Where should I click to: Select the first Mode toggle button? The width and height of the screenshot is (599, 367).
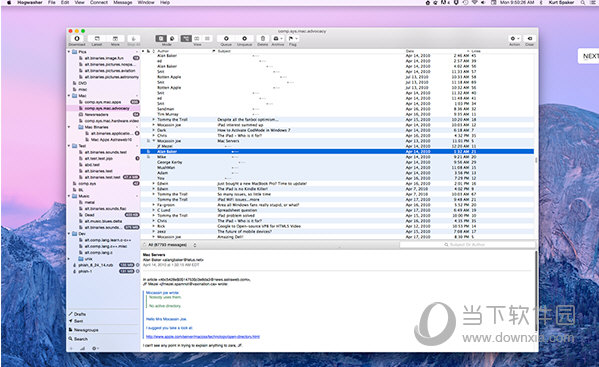[x=161, y=39]
